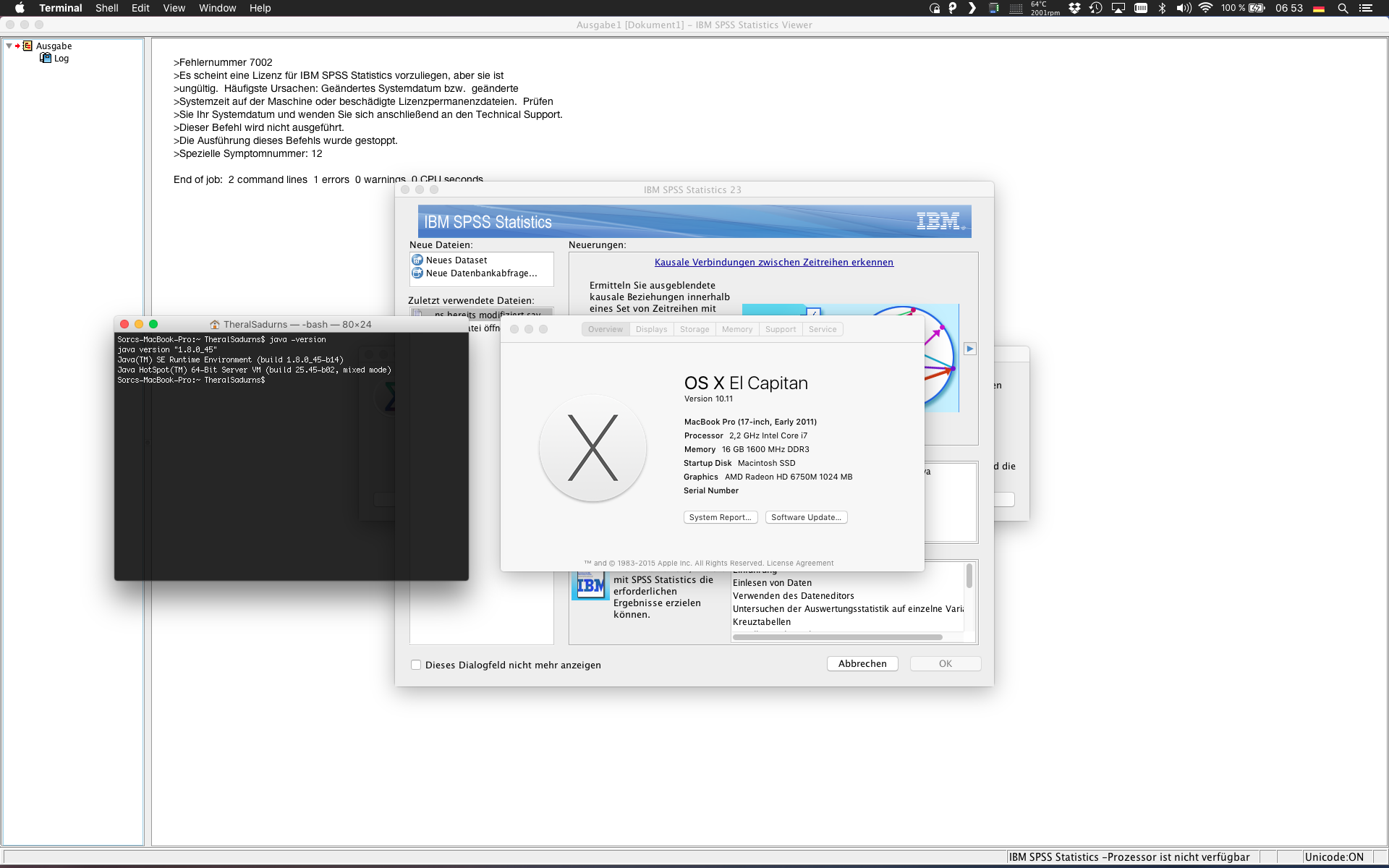Click the OS X El Capitan logo
1389x868 pixels.
[x=593, y=448]
